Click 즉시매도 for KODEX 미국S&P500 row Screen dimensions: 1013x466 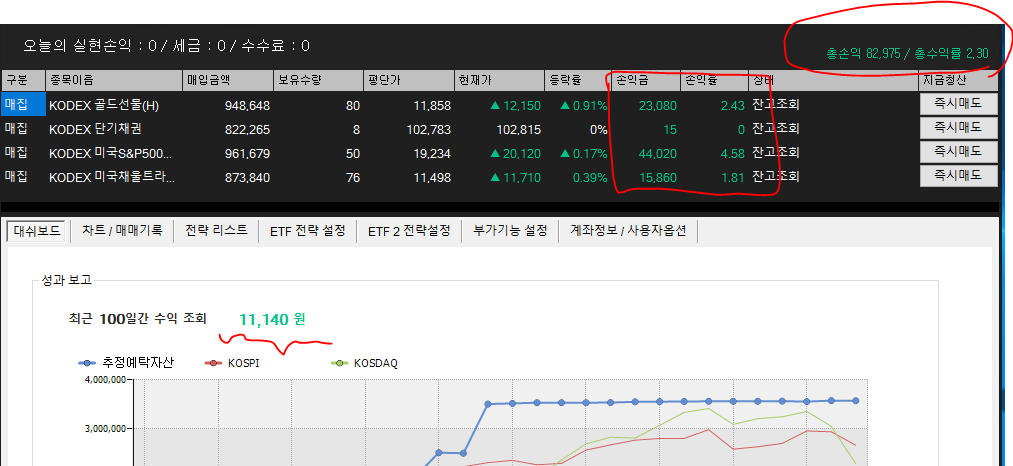(958, 152)
